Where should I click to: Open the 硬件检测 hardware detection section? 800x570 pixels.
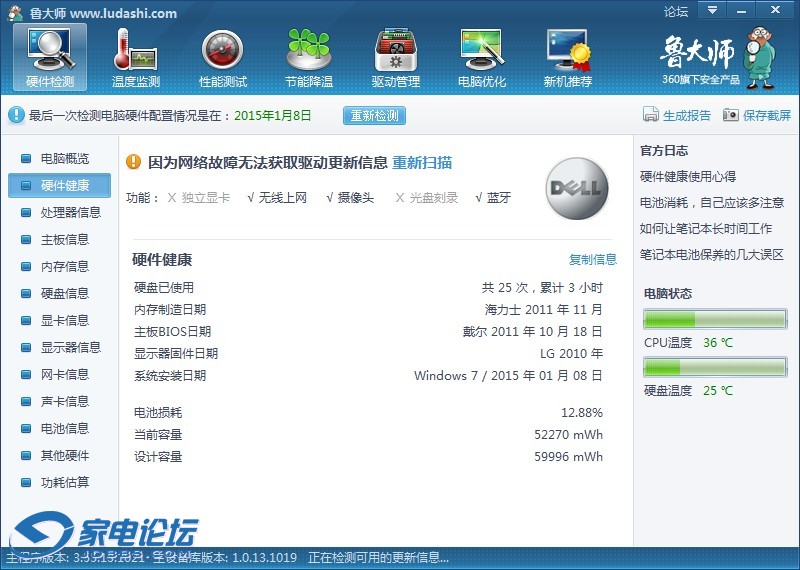(50, 57)
